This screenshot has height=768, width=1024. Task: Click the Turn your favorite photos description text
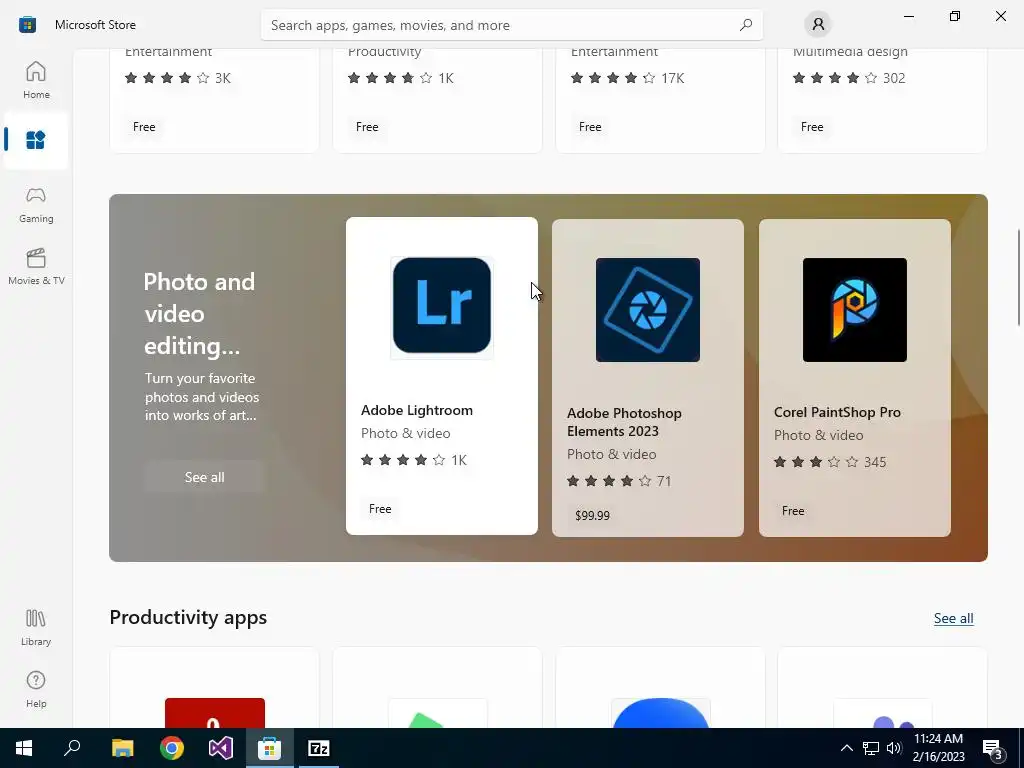pos(202,397)
